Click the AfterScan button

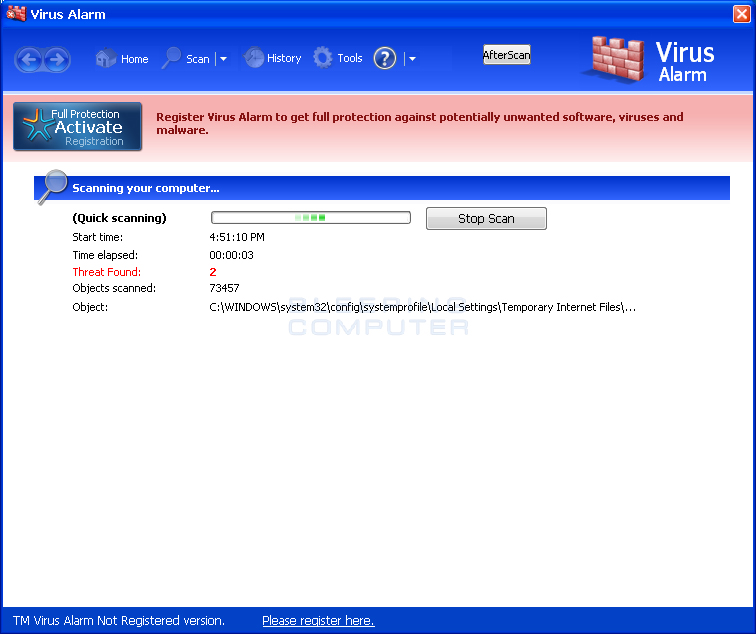pyautogui.click(x=507, y=54)
